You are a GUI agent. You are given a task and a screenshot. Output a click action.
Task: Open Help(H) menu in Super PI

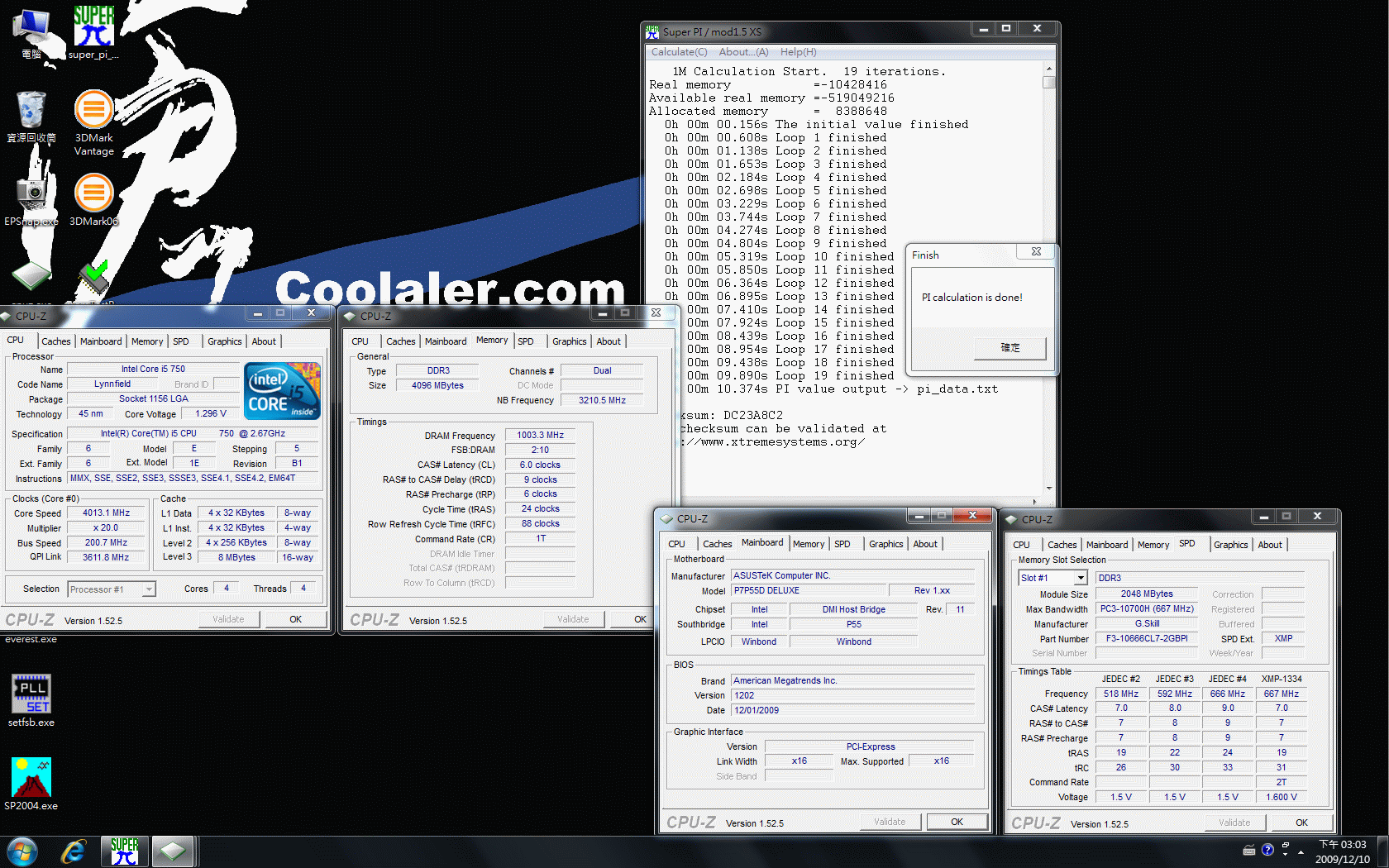tap(798, 52)
